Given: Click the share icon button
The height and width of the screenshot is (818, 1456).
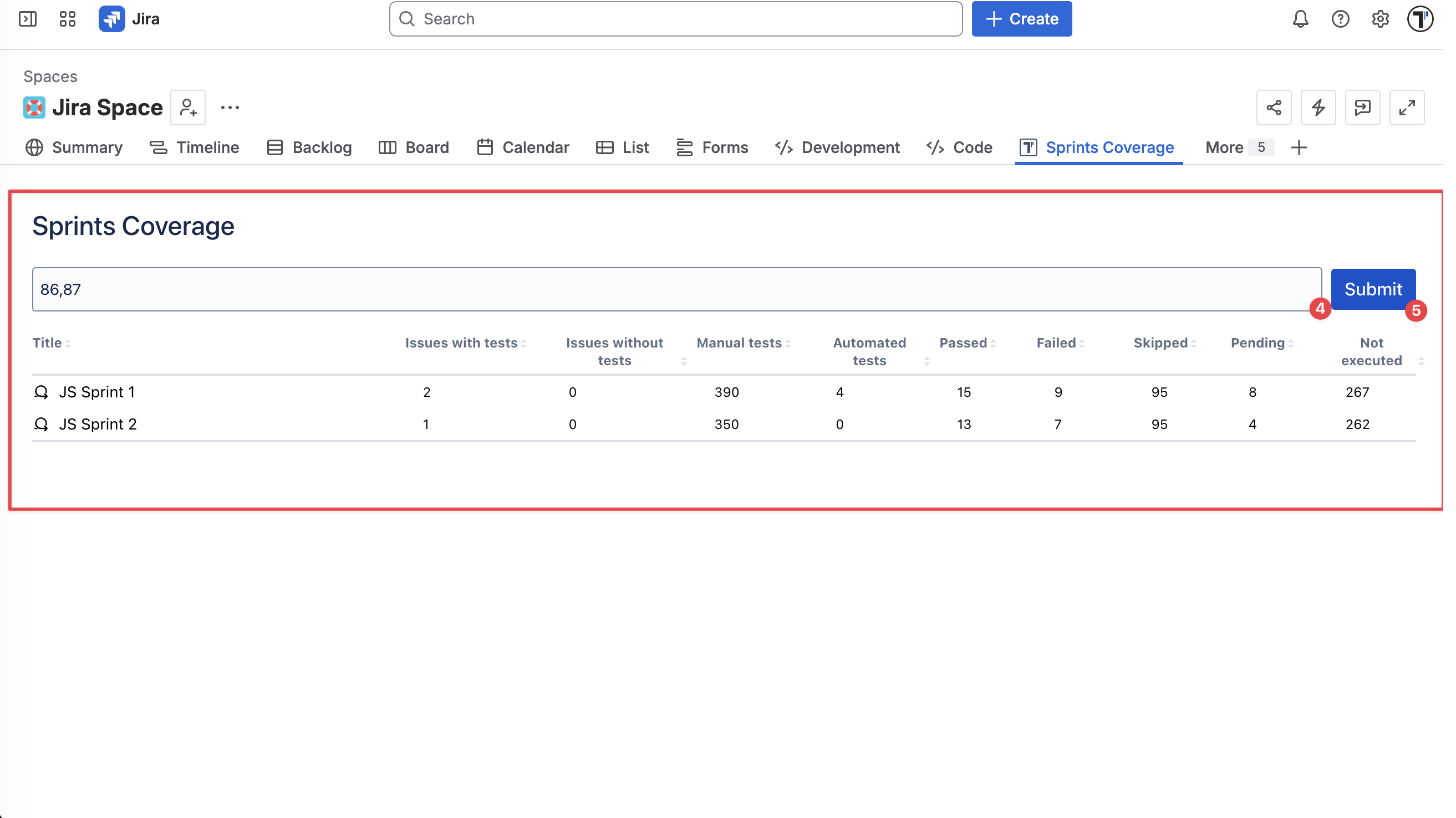Looking at the screenshot, I should [1274, 108].
